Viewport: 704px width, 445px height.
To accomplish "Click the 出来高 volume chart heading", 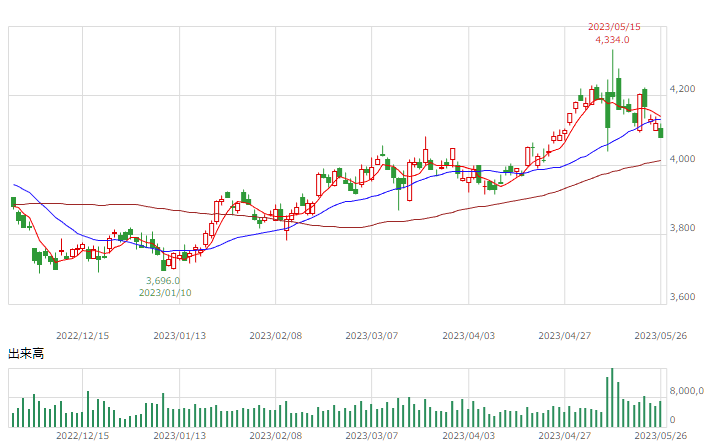I will tap(26, 354).
